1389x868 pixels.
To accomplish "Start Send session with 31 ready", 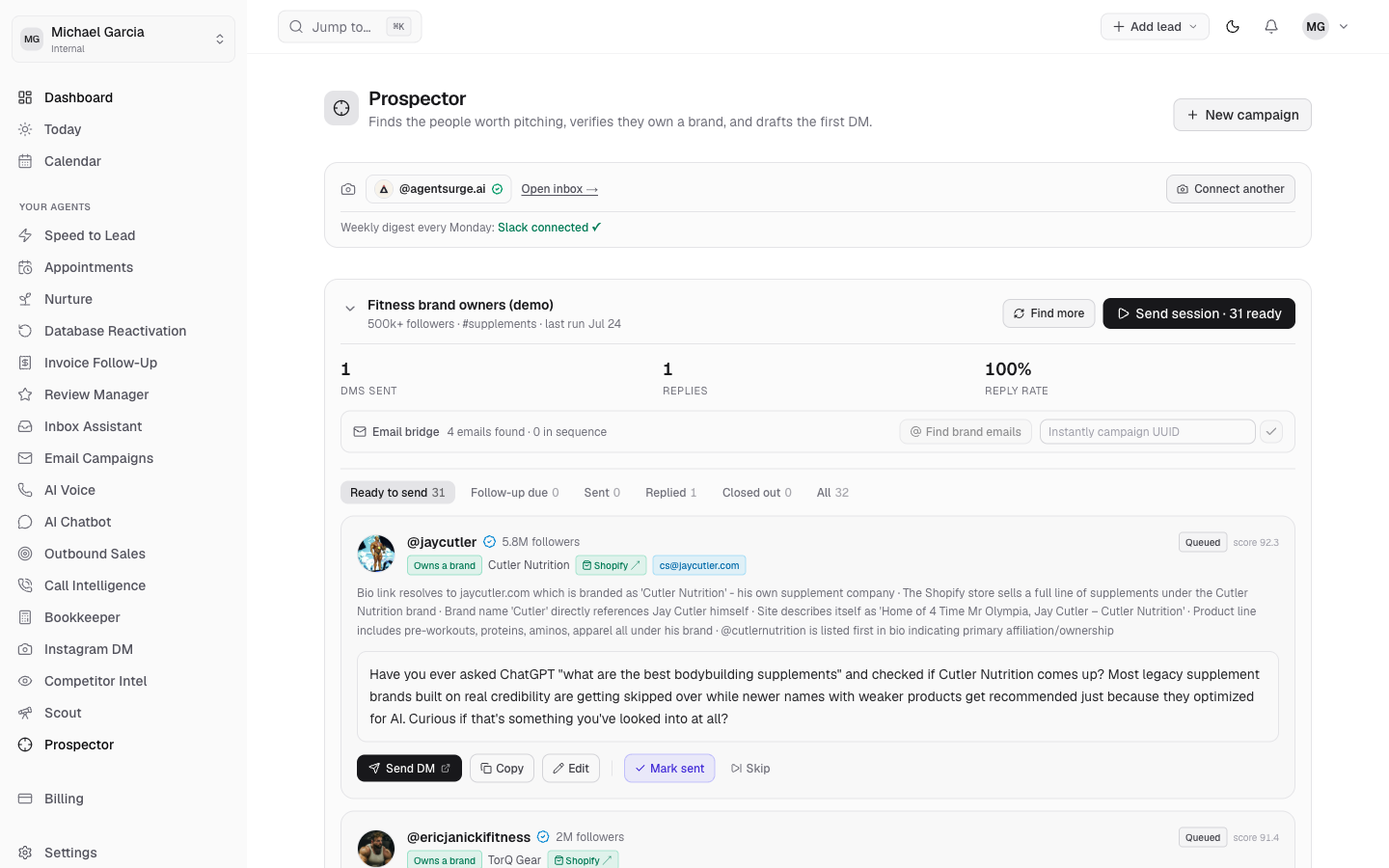I will [x=1199, y=313].
